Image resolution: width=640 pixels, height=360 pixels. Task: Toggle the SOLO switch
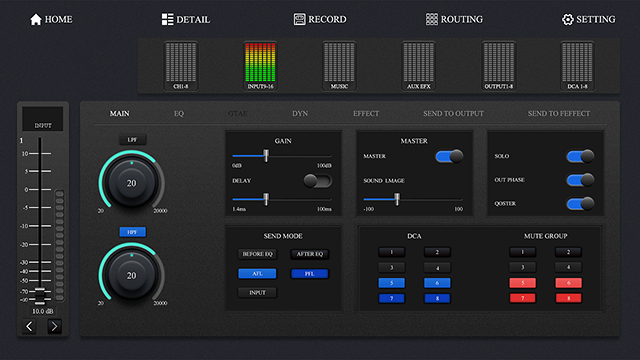pyautogui.click(x=580, y=156)
